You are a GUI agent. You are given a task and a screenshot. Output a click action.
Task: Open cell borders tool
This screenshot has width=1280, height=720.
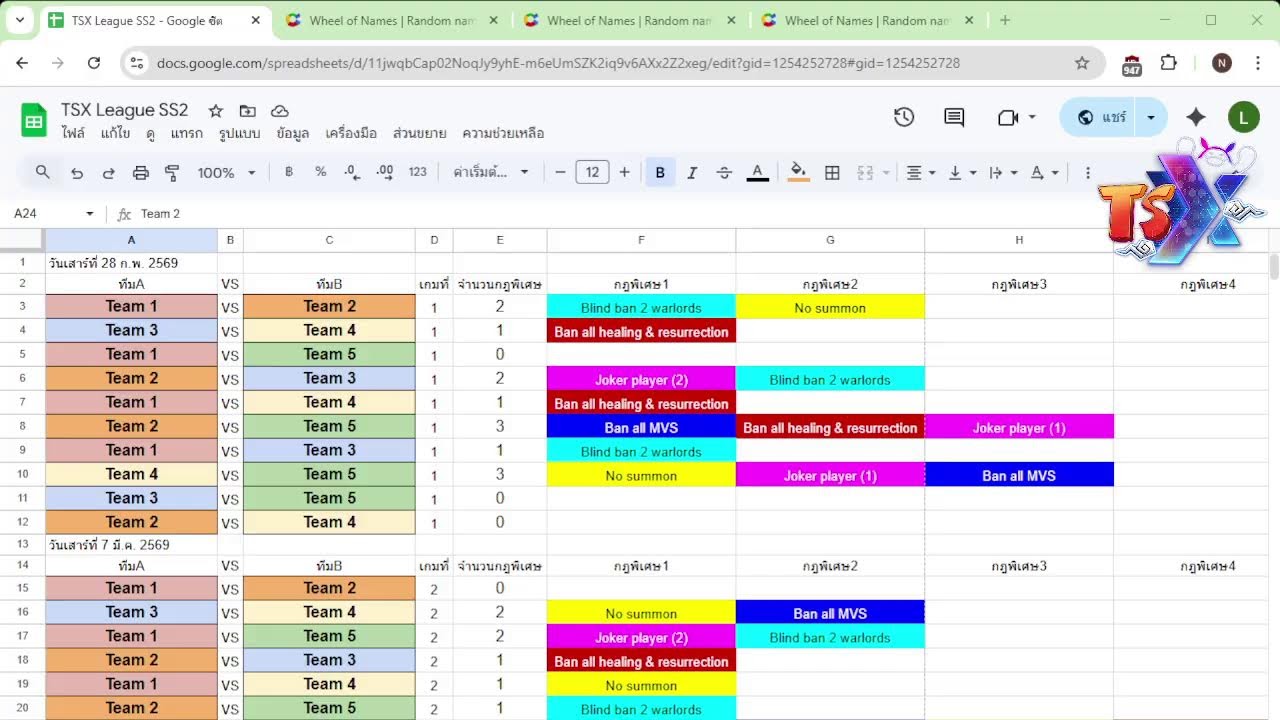point(832,173)
